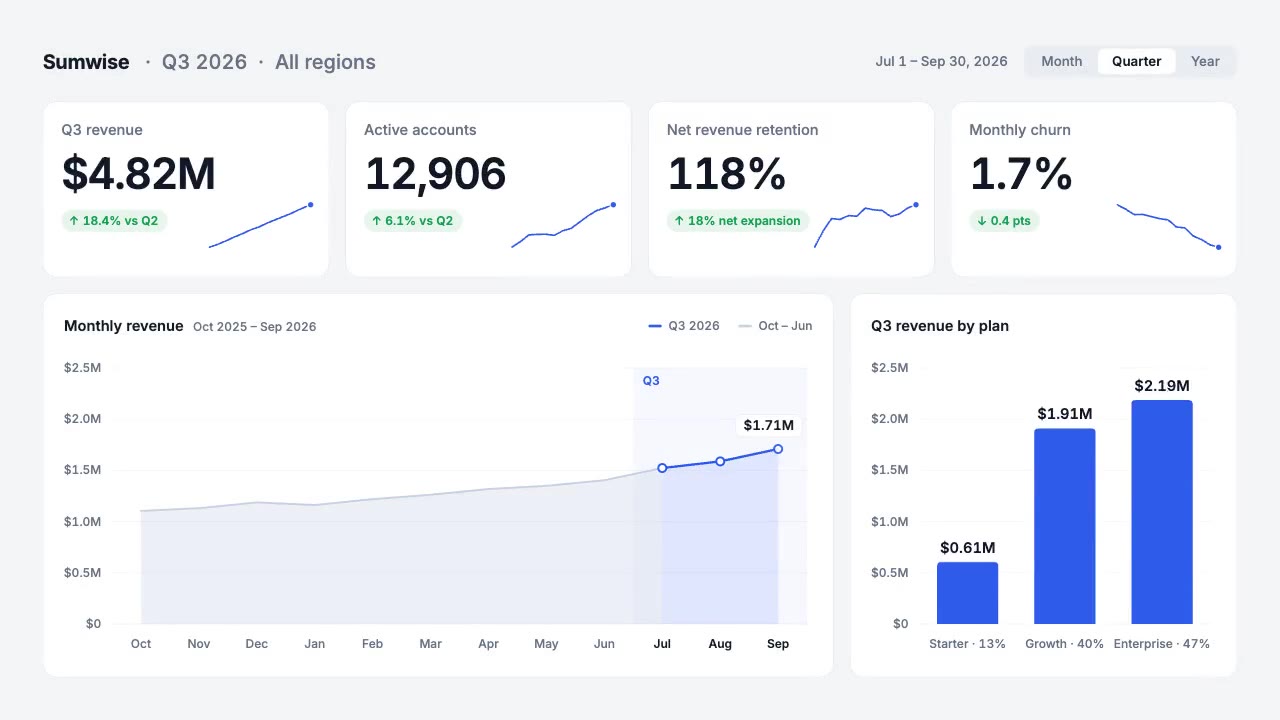Click the Monthly revenue chart title

[124, 326]
